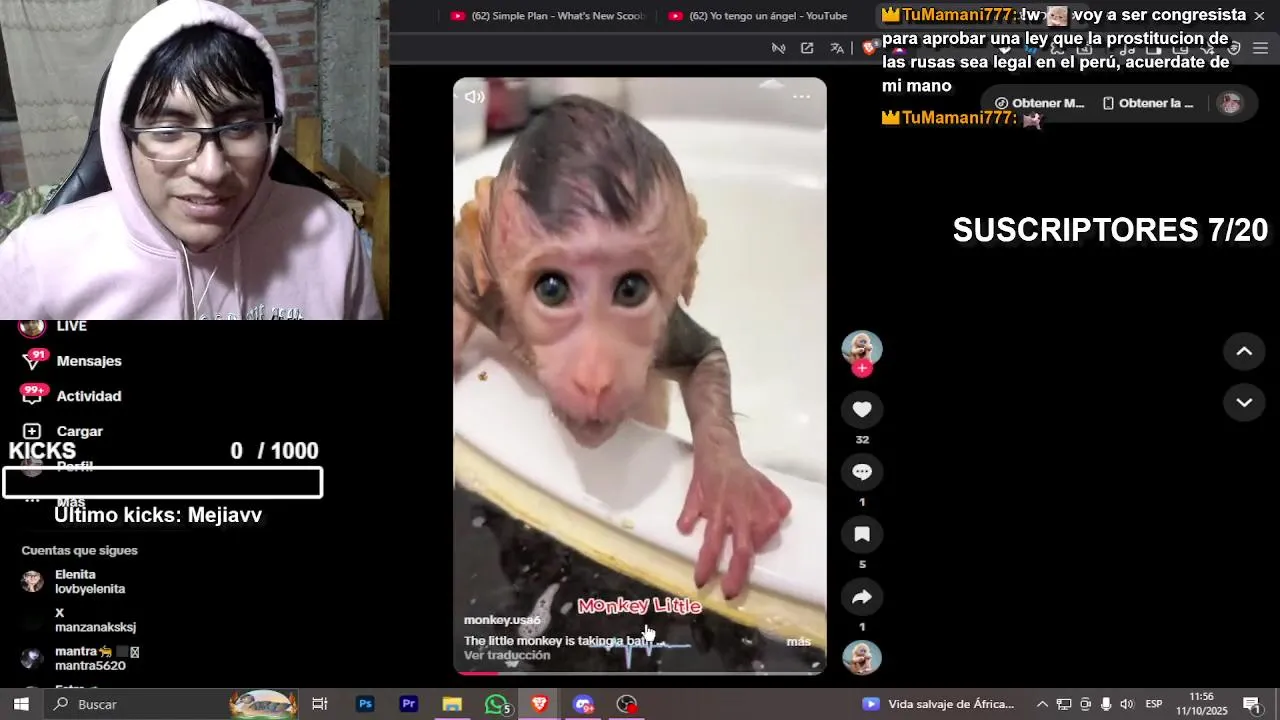Go to the previous video with the up chevron
The width and height of the screenshot is (1280, 720).
pos(1244,351)
